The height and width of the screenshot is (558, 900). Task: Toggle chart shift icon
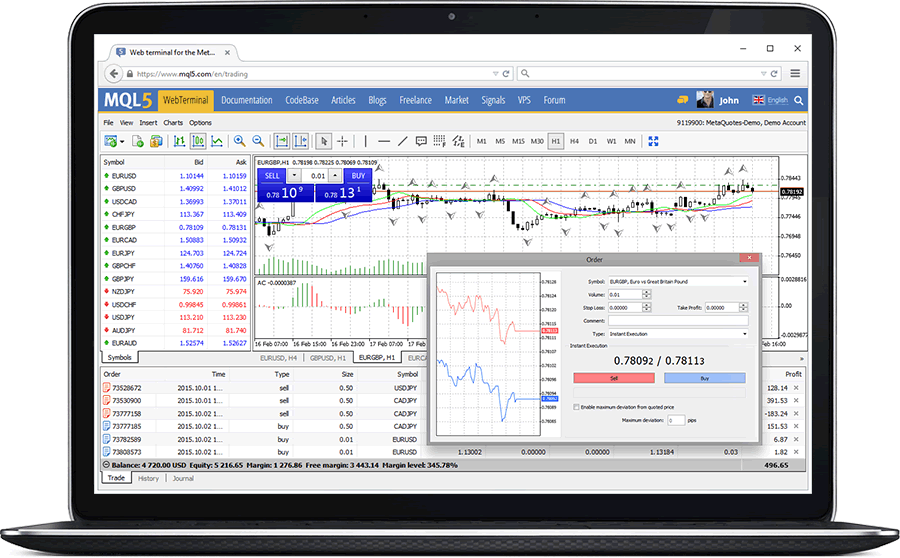301,141
